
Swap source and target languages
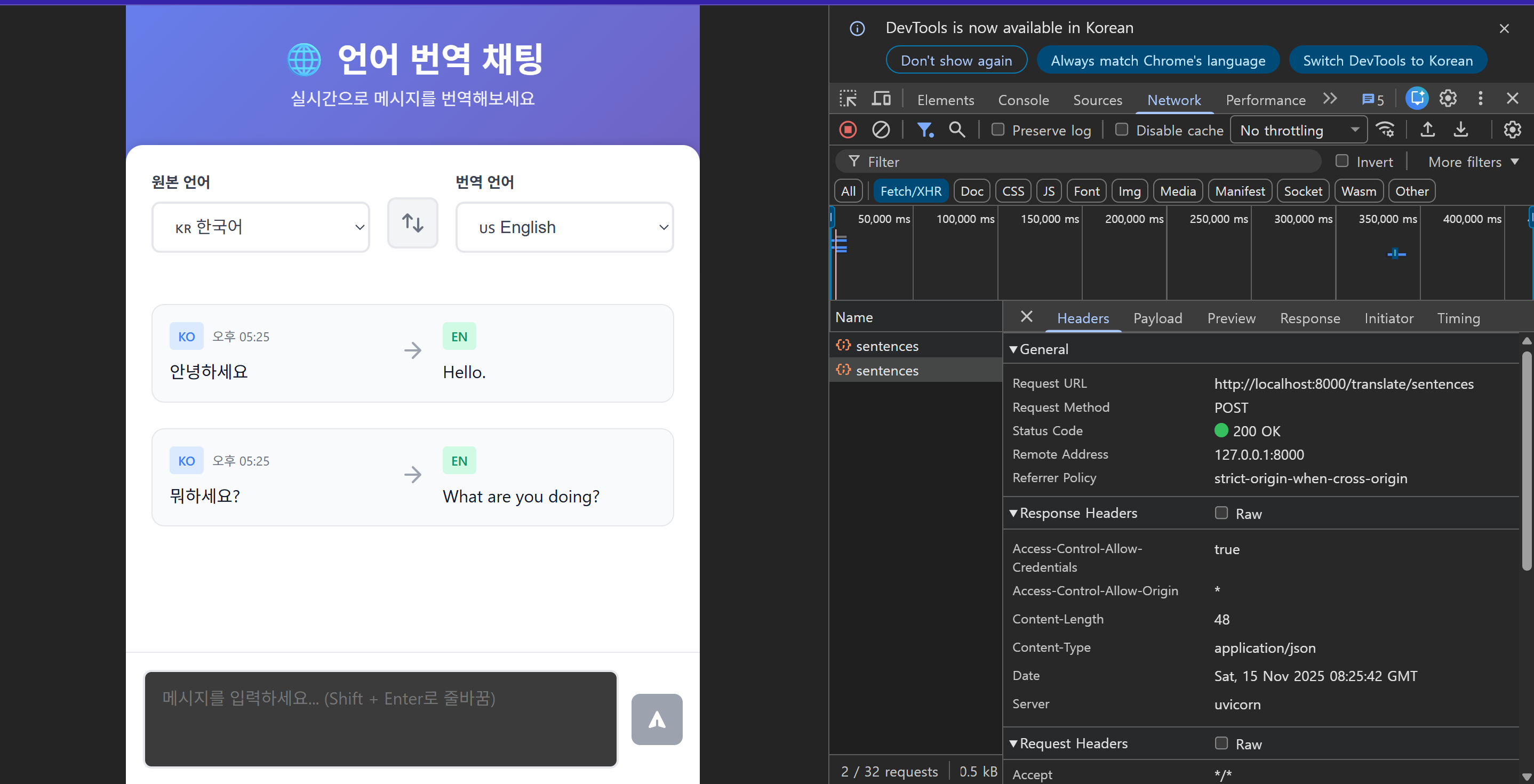pos(413,223)
